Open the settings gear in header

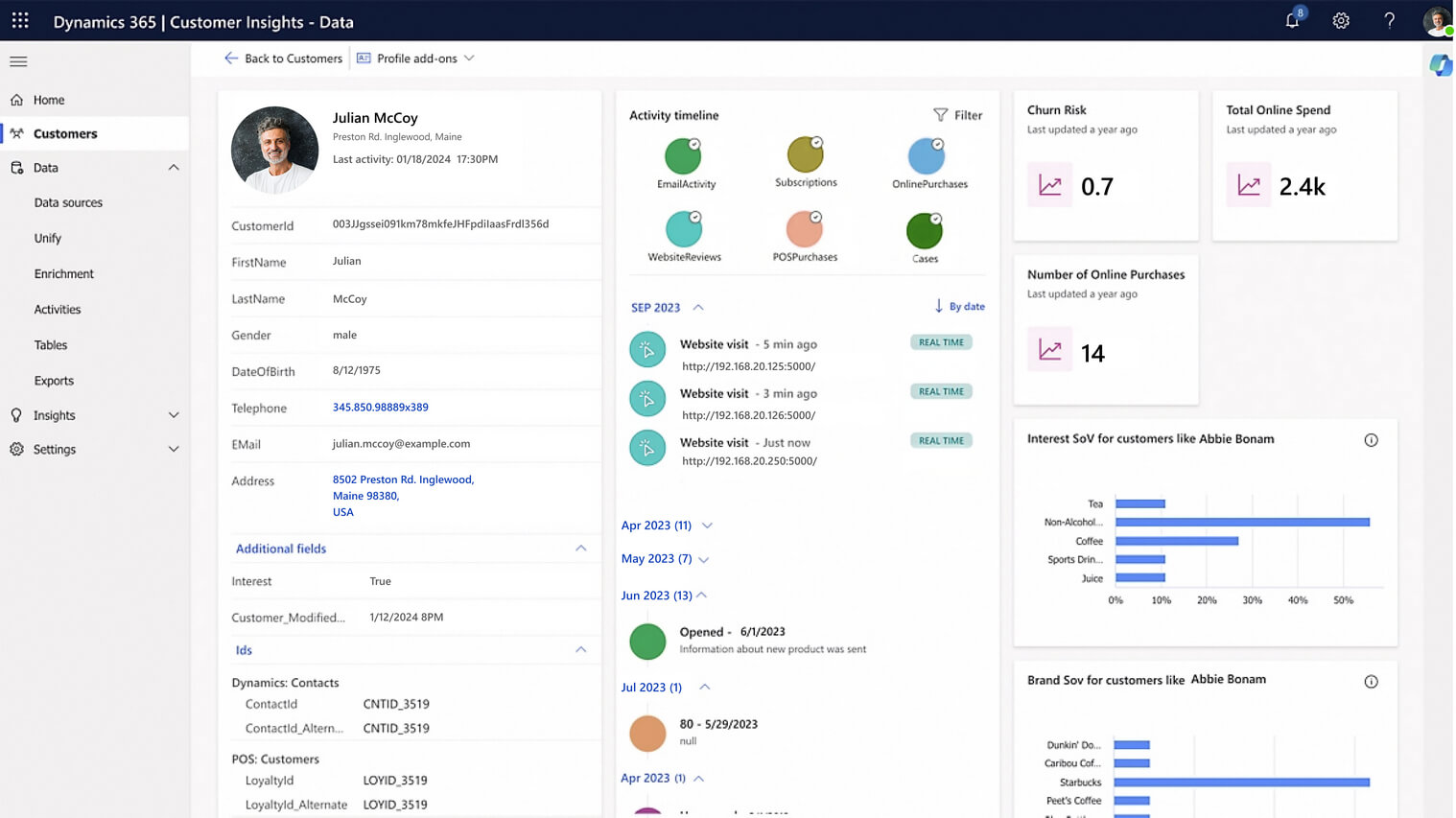(x=1341, y=21)
